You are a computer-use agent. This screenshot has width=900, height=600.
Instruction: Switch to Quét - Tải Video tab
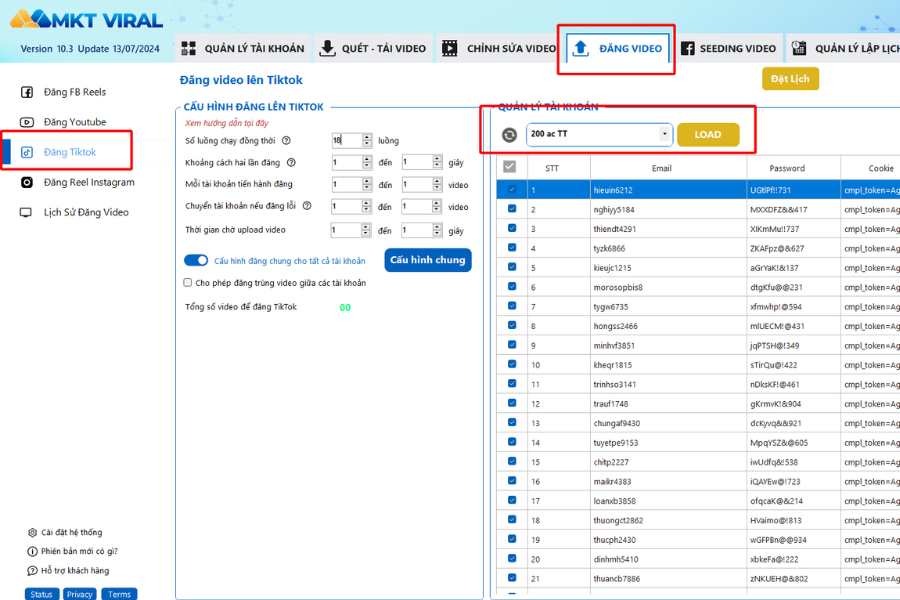tap(373, 48)
